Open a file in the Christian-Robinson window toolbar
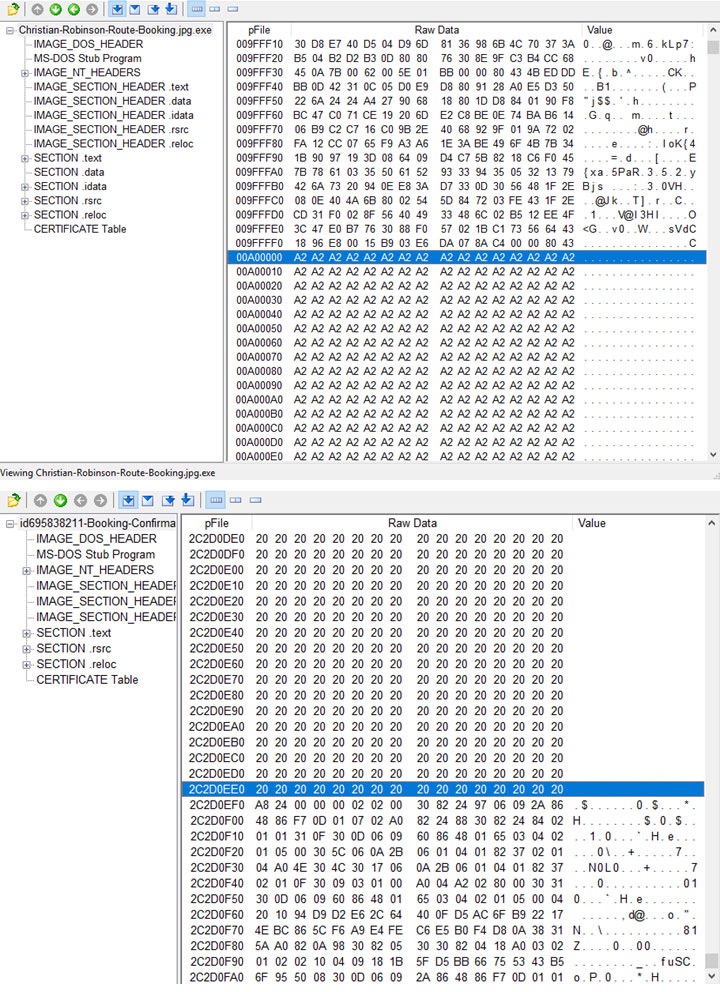The width and height of the screenshot is (720, 992). point(13,9)
